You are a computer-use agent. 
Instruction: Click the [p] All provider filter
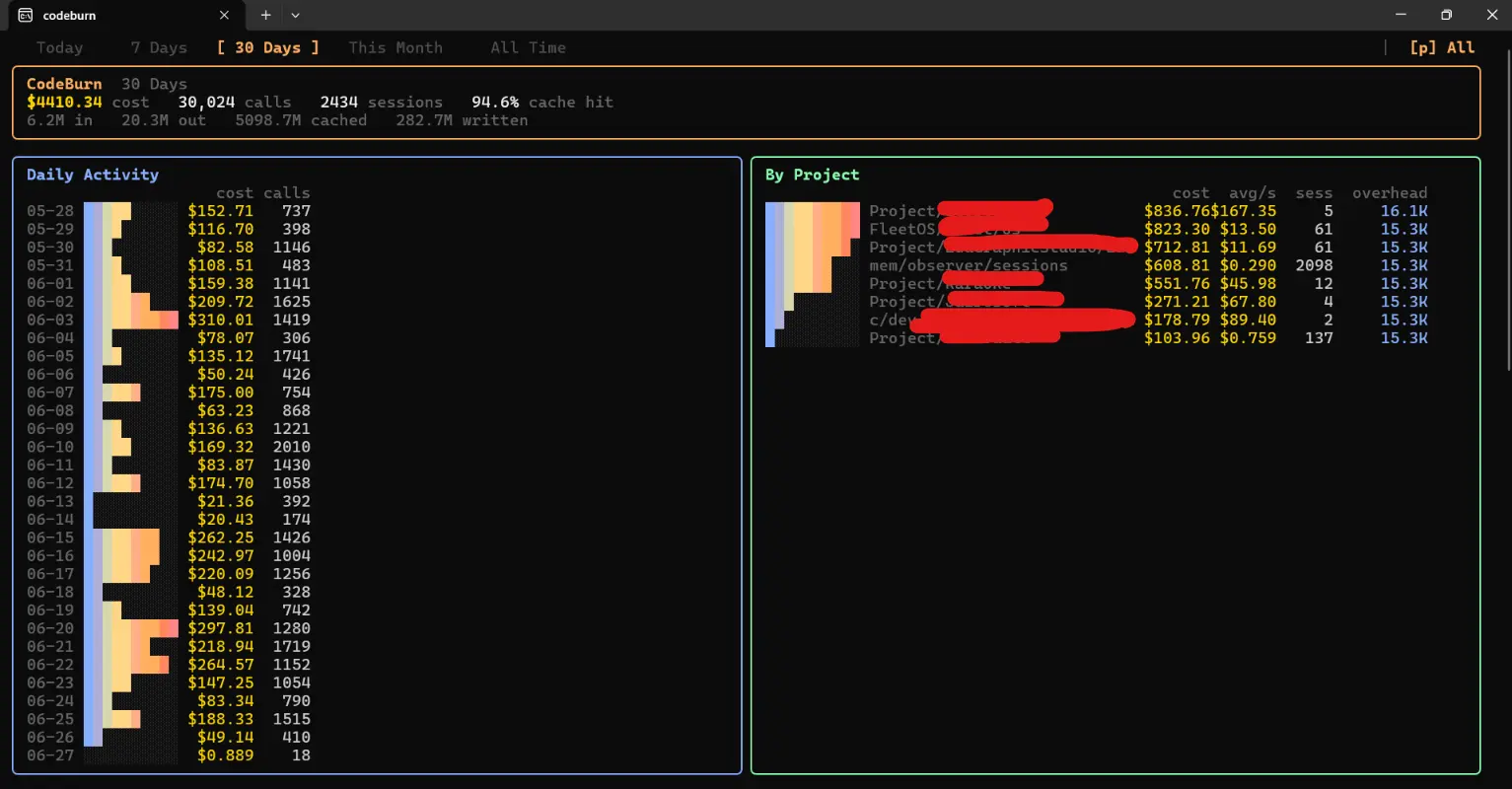pos(1442,47)
